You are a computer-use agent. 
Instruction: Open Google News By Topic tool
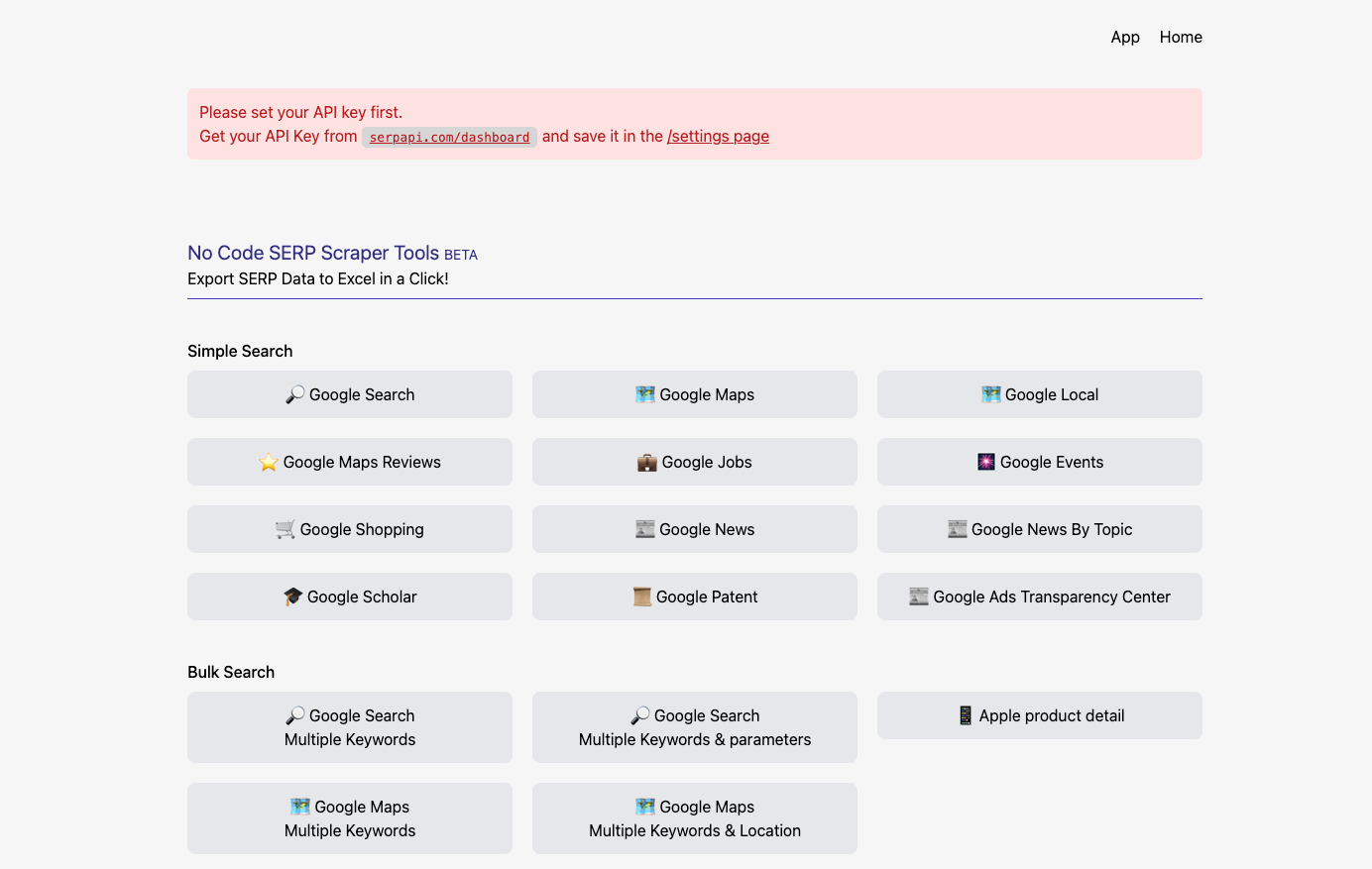click(1040, 529)
